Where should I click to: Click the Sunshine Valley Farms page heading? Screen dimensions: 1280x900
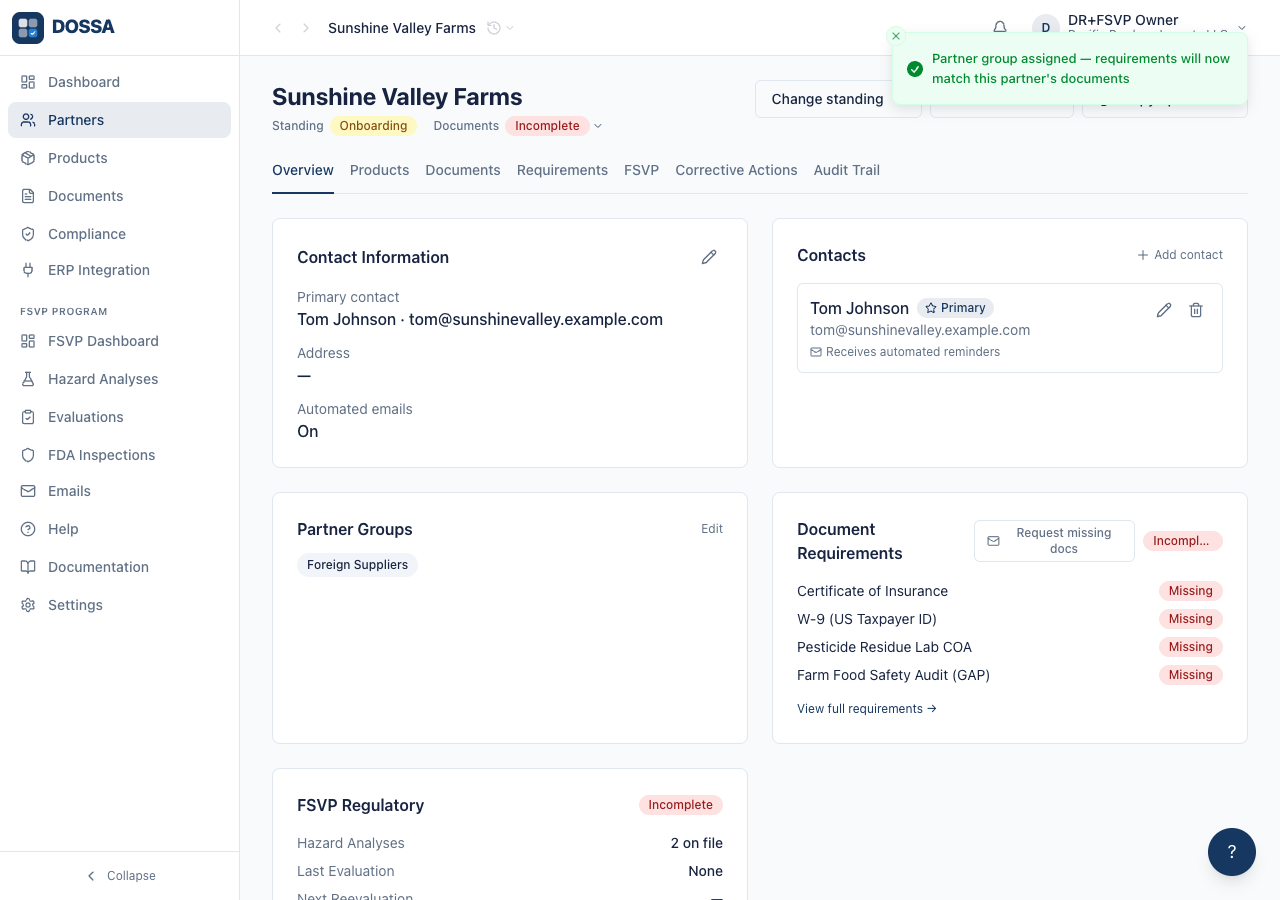(x=397, y=97)
